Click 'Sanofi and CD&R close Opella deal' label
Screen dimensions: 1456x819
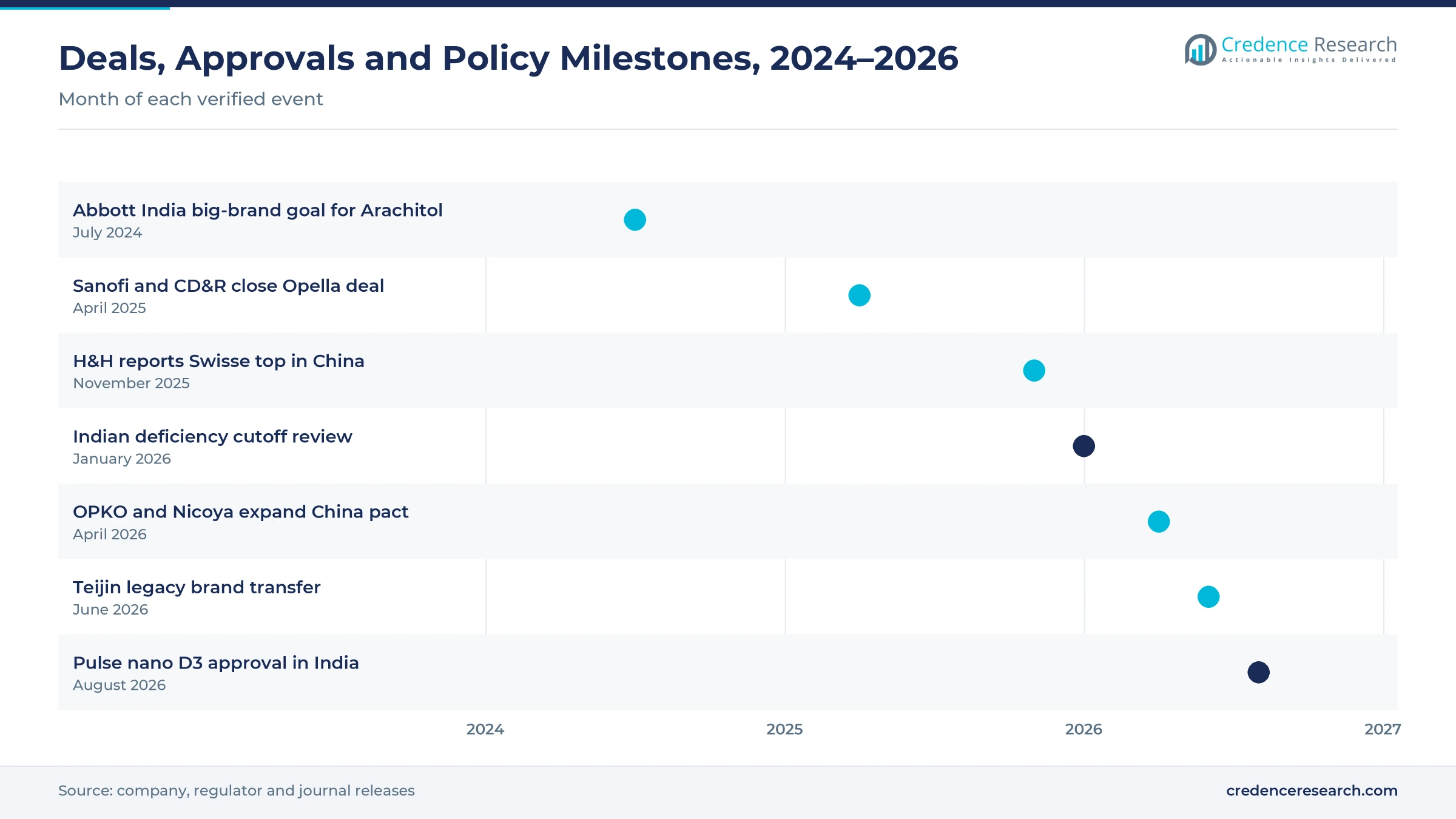tap(229, 286)
